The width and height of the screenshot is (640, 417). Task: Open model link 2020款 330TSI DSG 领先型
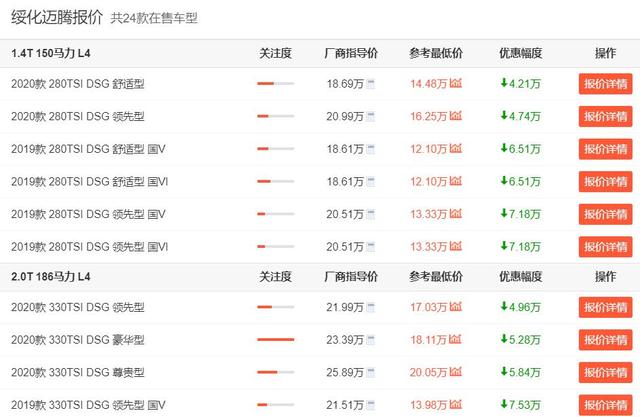tap(78, 307)
